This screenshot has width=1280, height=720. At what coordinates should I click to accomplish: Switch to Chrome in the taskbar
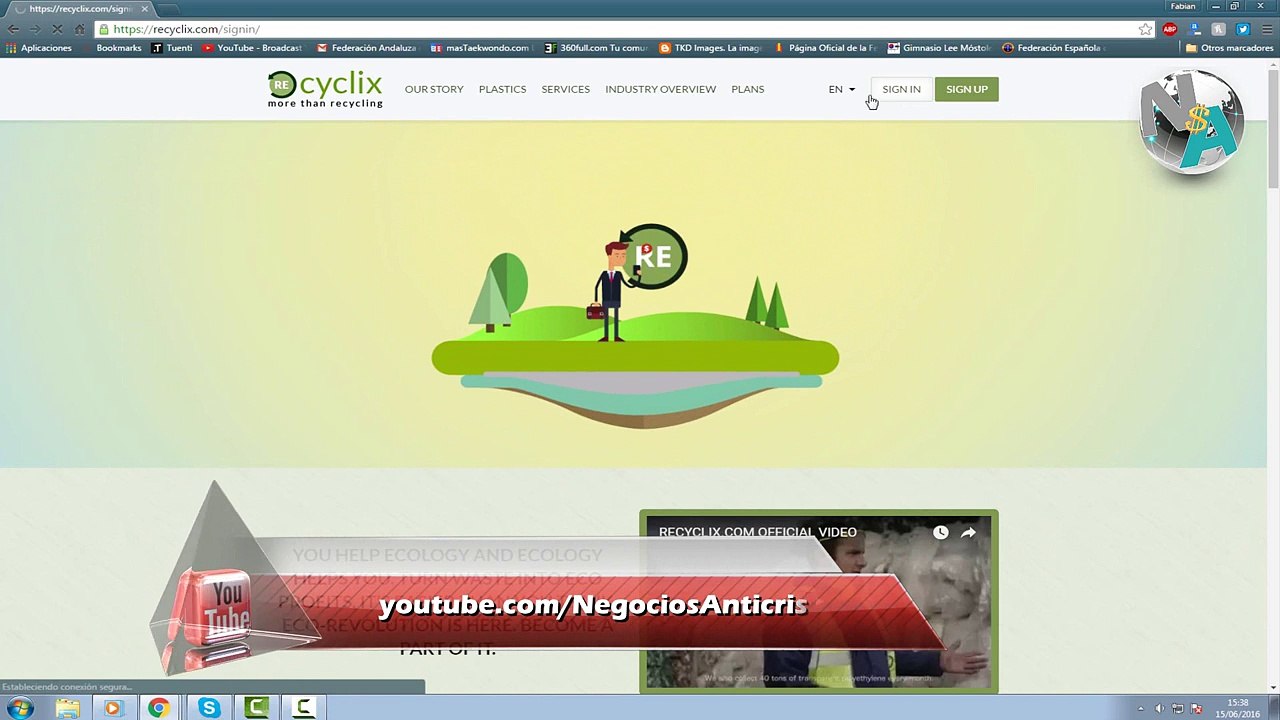(x=159, y=708)
